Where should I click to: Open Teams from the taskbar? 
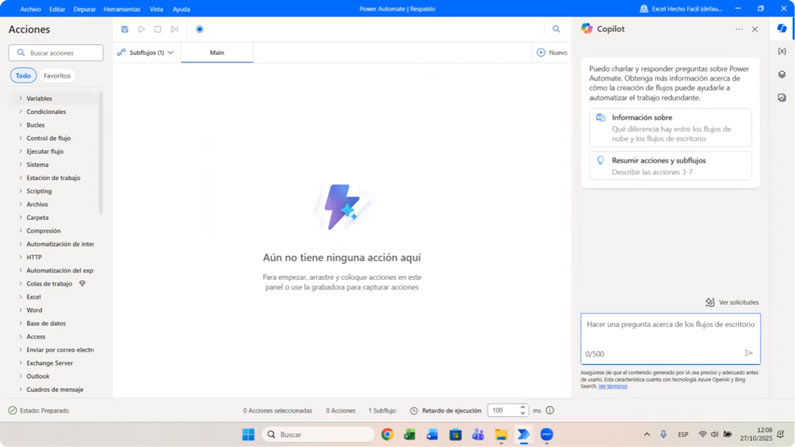478,434
